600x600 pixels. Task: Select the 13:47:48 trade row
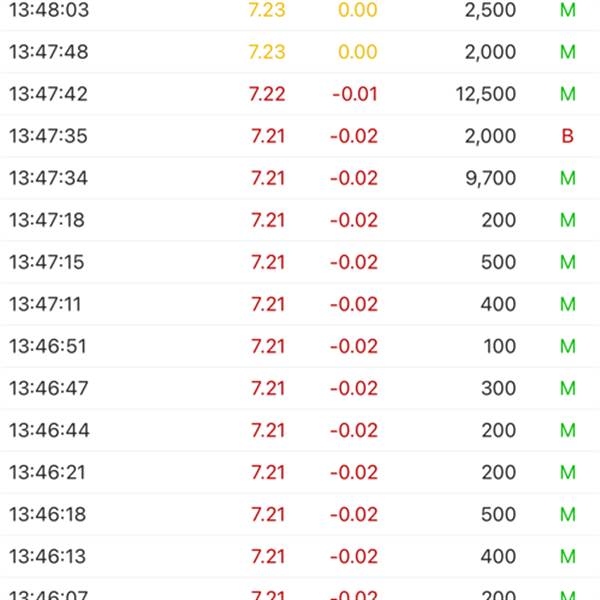300,52
